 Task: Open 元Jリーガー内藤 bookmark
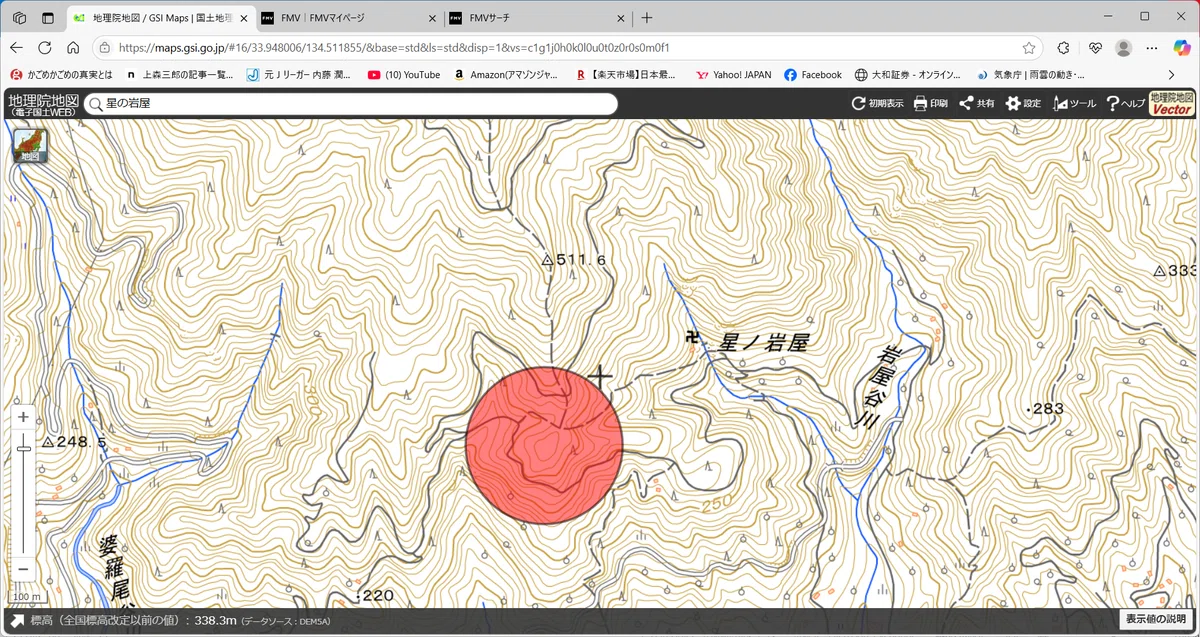299,75
